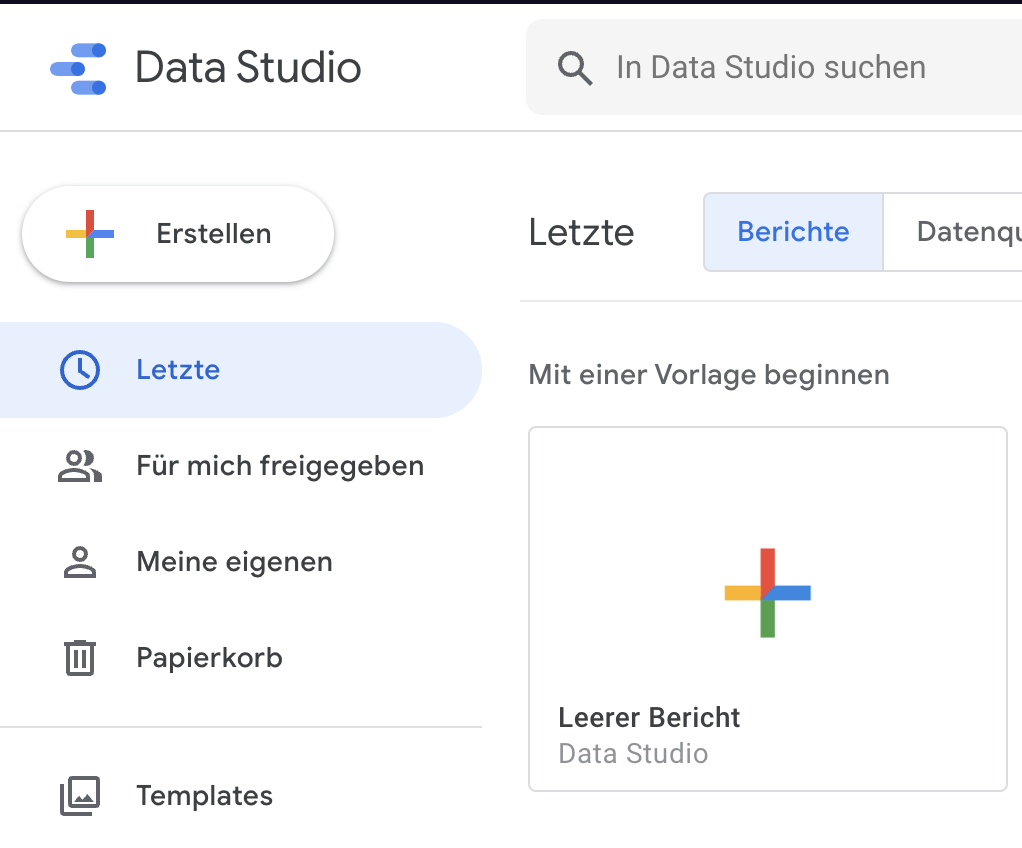Click the Templates gallery icon
1022x848 pixels.
tap(80, 796)
